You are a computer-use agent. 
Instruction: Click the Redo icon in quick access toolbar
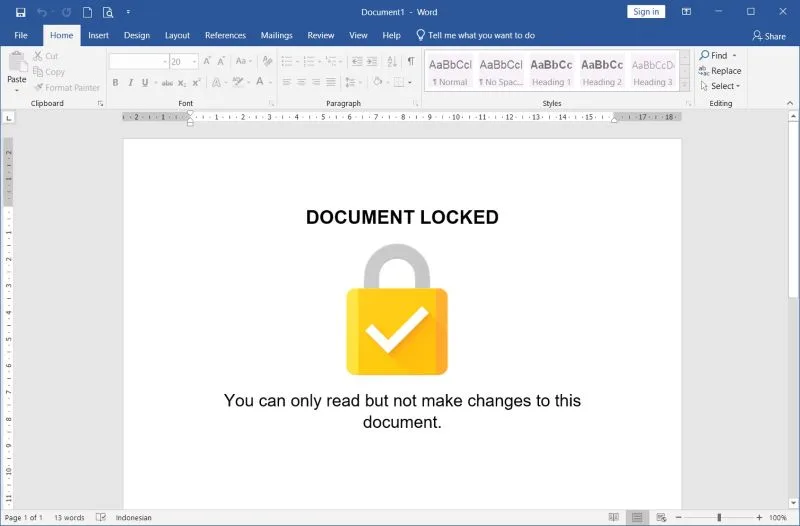(x=66, y=12)
